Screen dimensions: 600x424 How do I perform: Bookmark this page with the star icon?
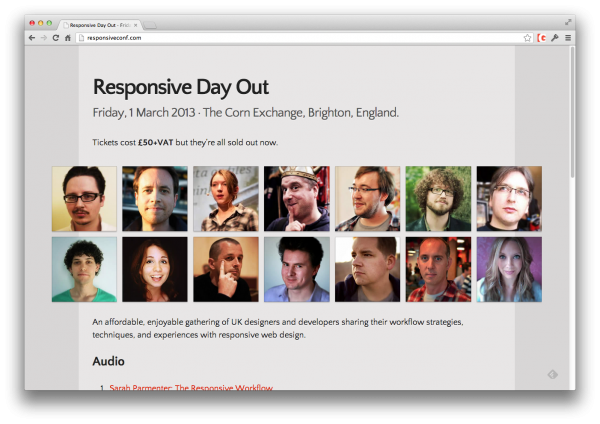tap(527, 38)
